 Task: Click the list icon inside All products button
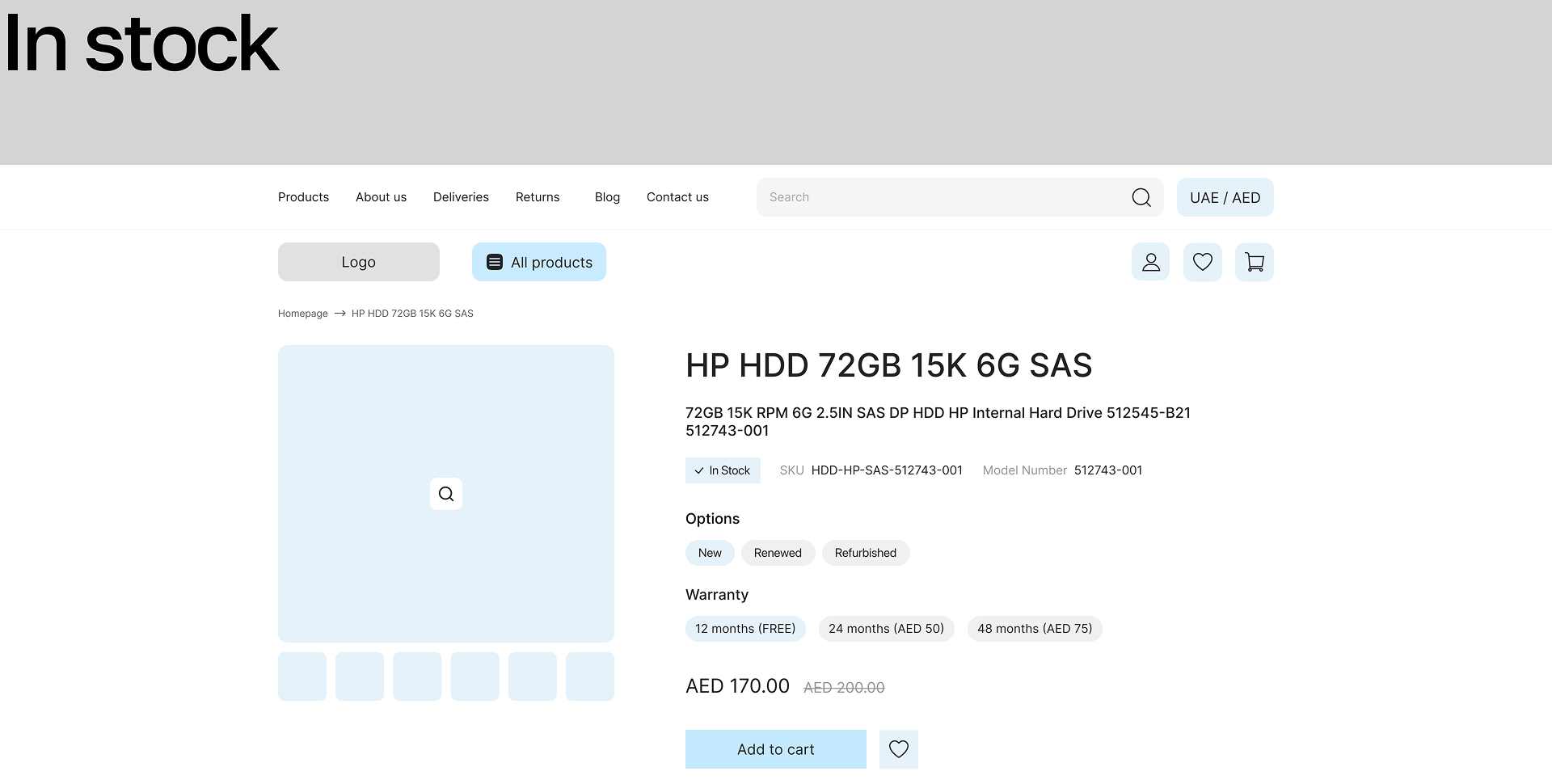pyautogui.click(x=493, y=262)
